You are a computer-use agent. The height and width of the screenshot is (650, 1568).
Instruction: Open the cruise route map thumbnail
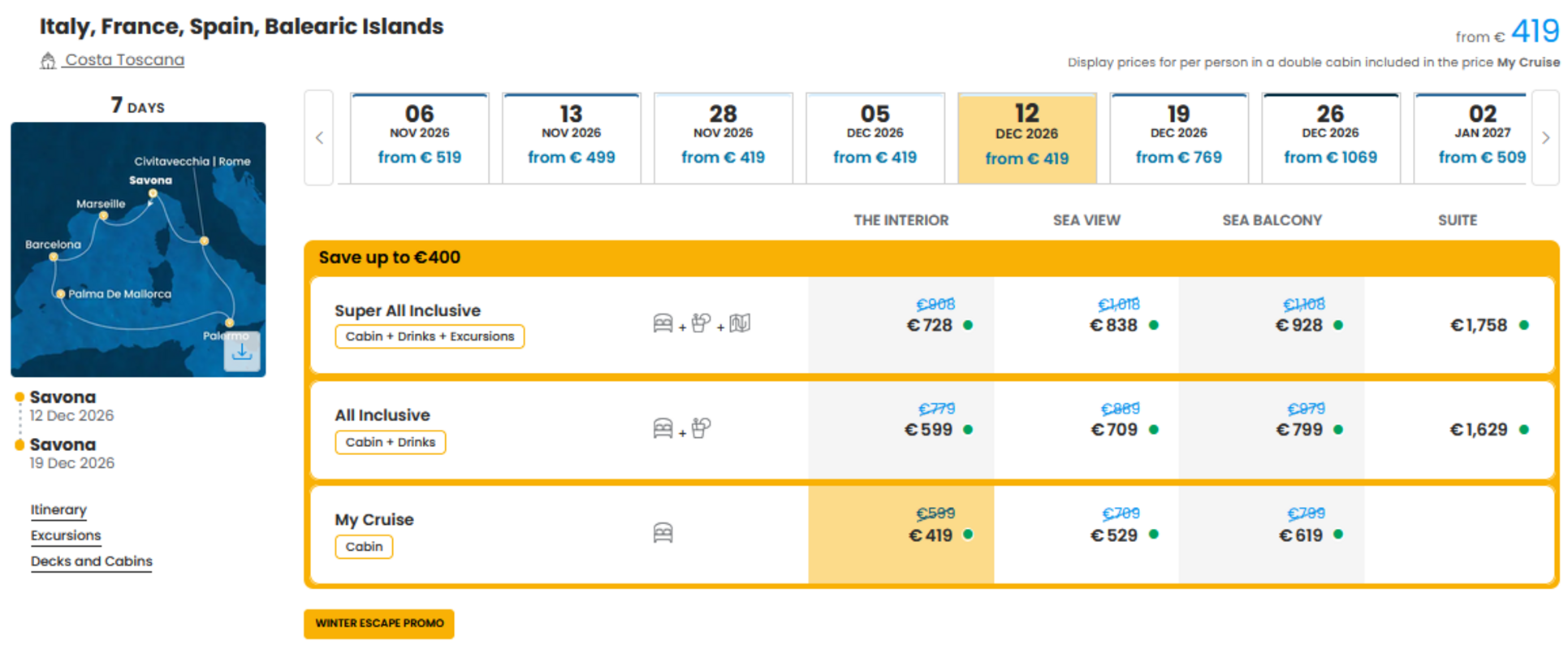pos(138,249)
